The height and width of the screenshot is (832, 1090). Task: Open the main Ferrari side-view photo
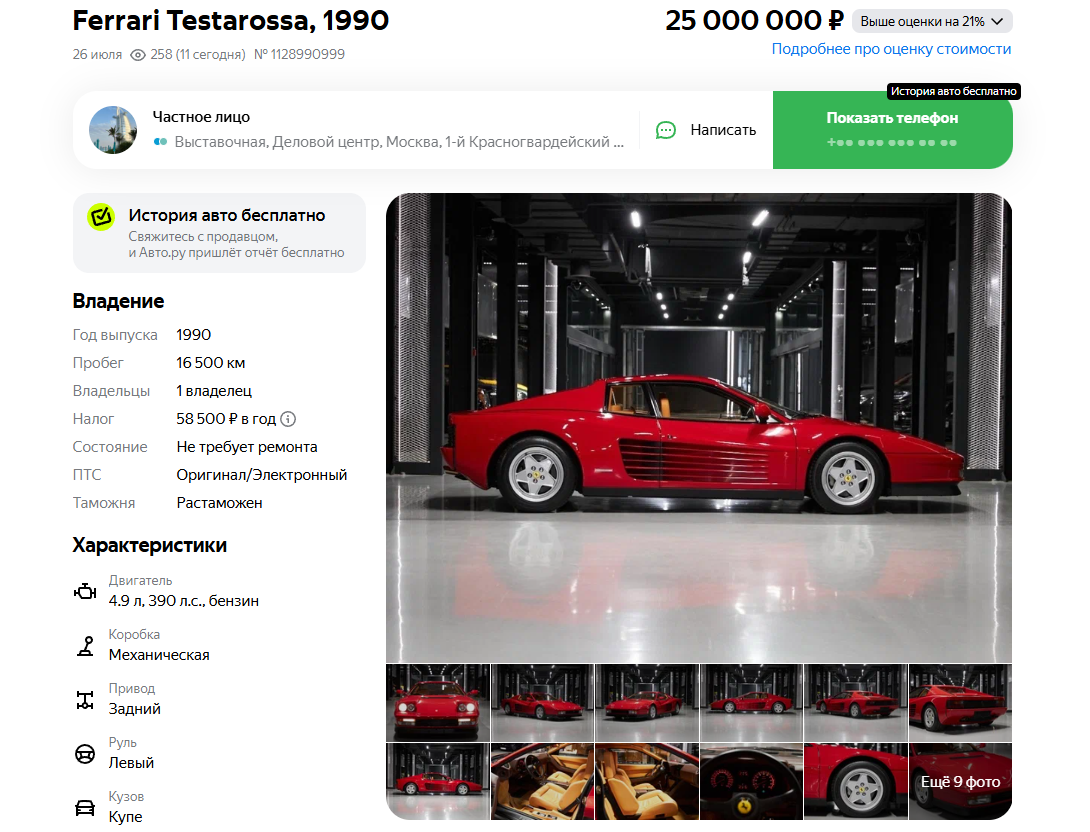coord(699,427)
